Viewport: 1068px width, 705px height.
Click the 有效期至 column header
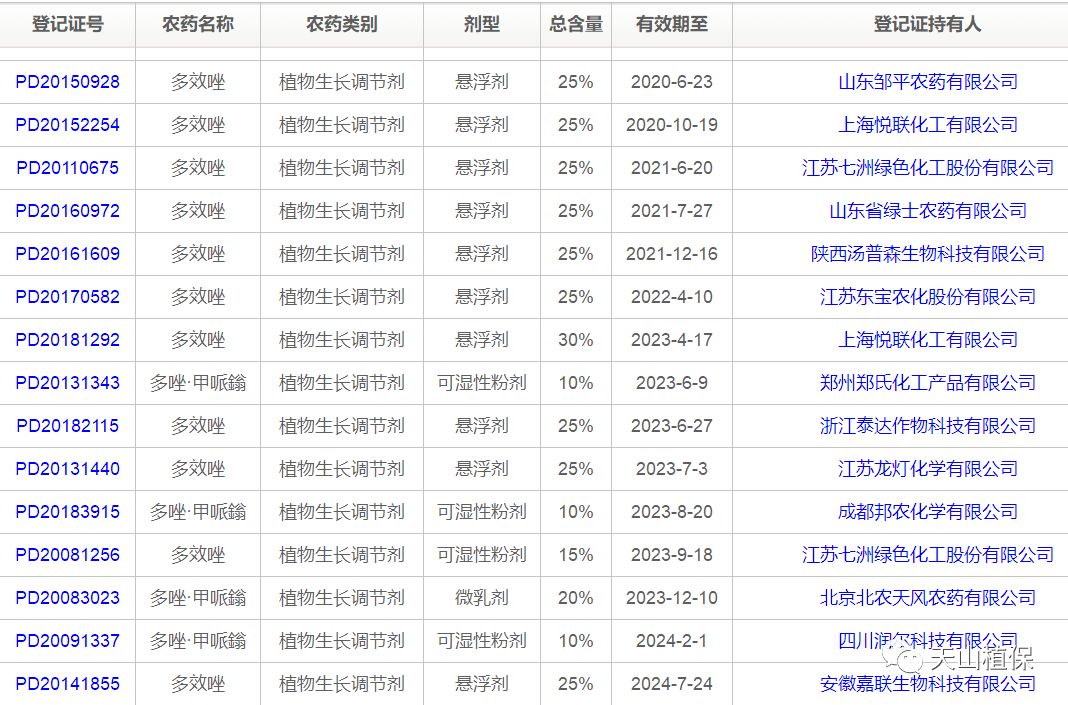click(671, 24)
